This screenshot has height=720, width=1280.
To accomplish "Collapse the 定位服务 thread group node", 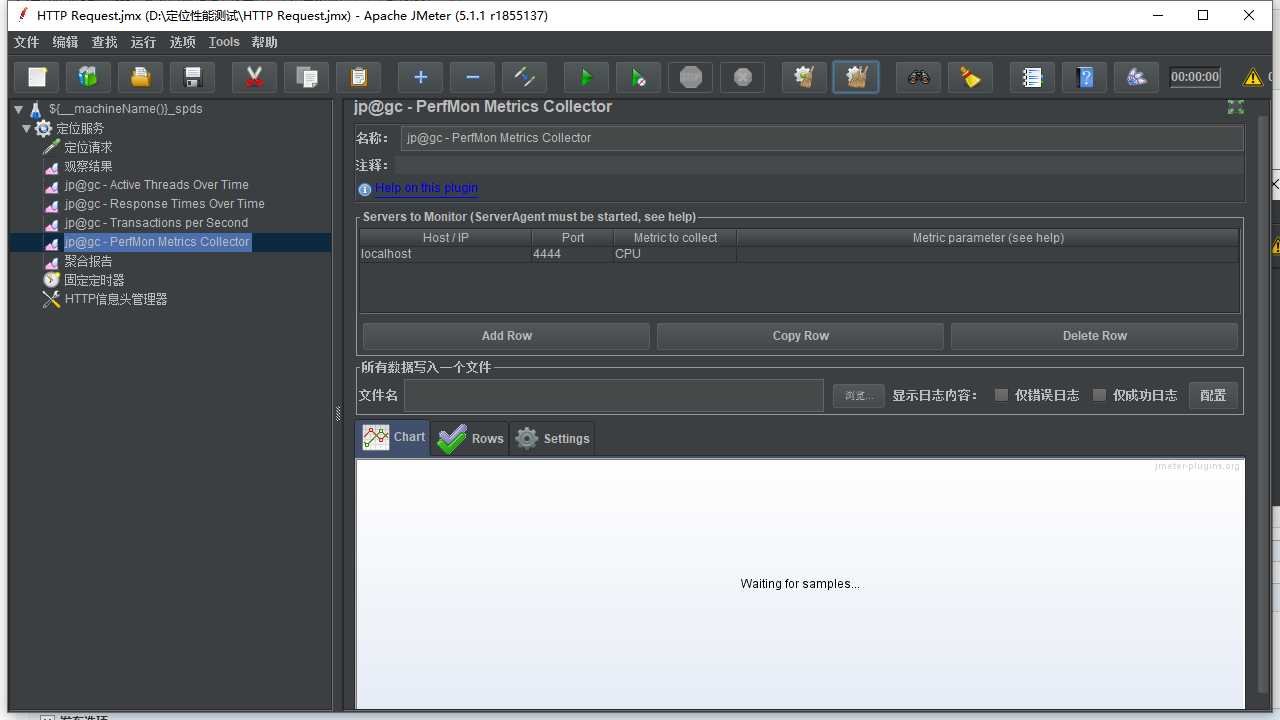I will click(27, 128).
